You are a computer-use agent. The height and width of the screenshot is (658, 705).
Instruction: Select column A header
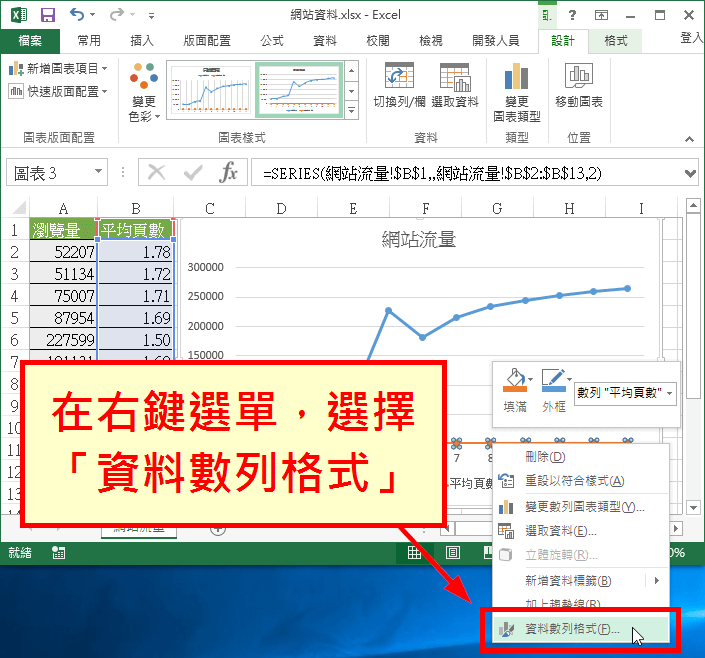(x=63, y=208)
